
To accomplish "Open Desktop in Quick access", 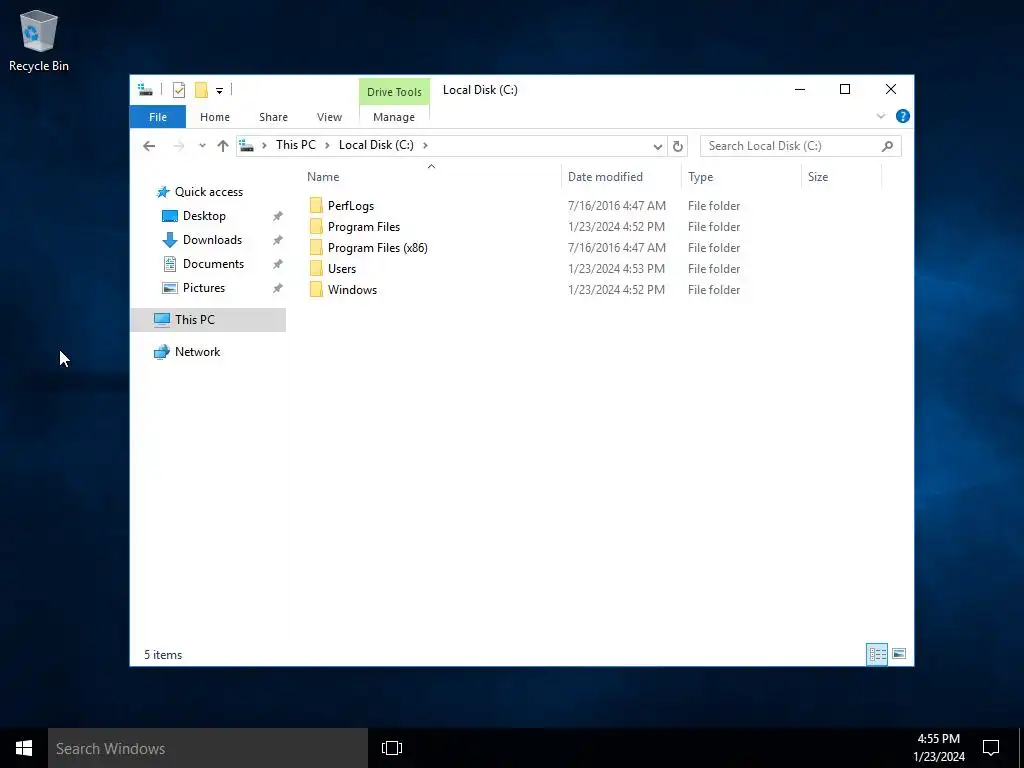I will click(x=204, y=216).
